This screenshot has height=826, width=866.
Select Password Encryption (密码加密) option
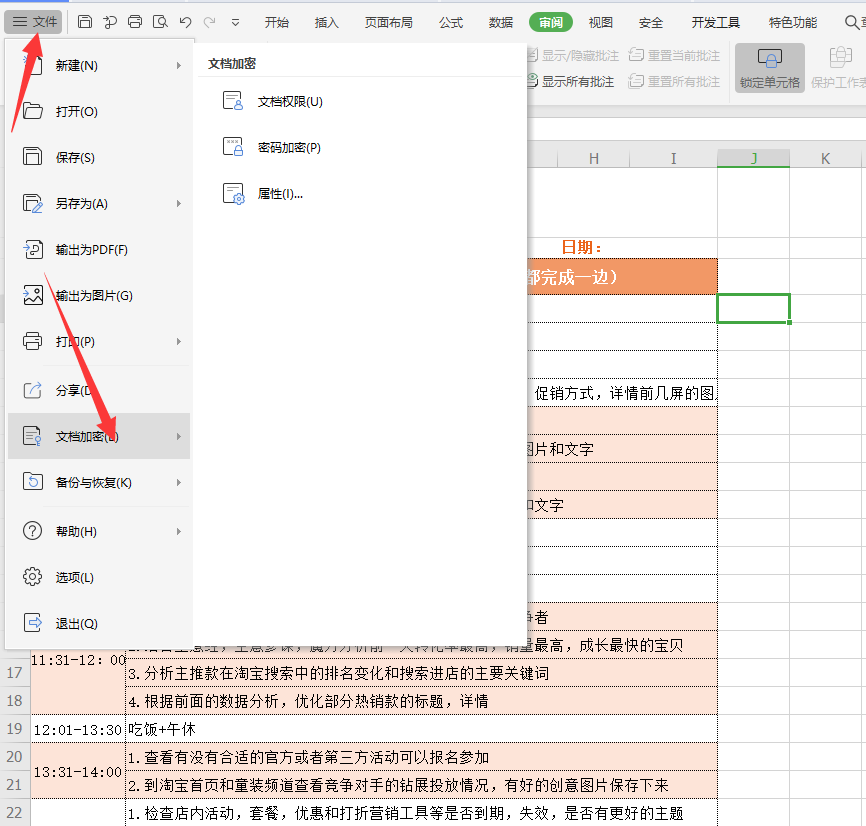coord(288,147)
